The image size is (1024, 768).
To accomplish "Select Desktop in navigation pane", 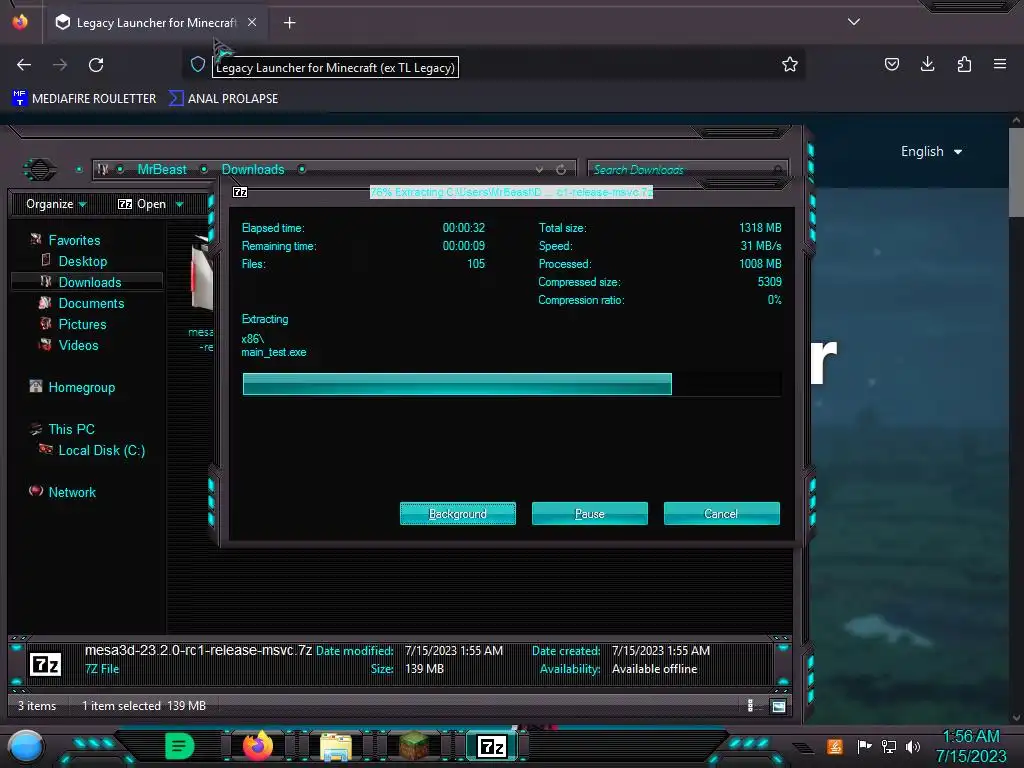I will click(82, 261).
